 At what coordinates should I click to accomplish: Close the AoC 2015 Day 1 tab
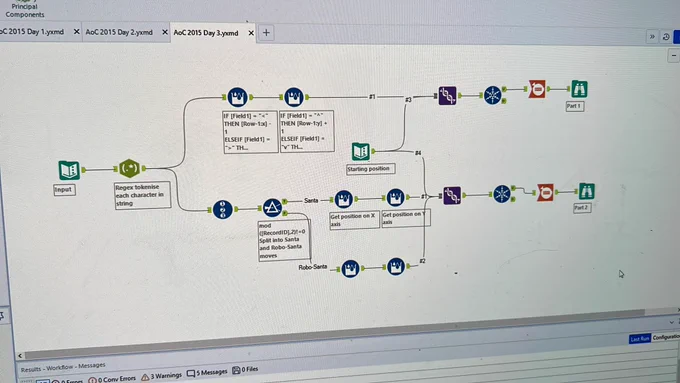coord(76,32)
